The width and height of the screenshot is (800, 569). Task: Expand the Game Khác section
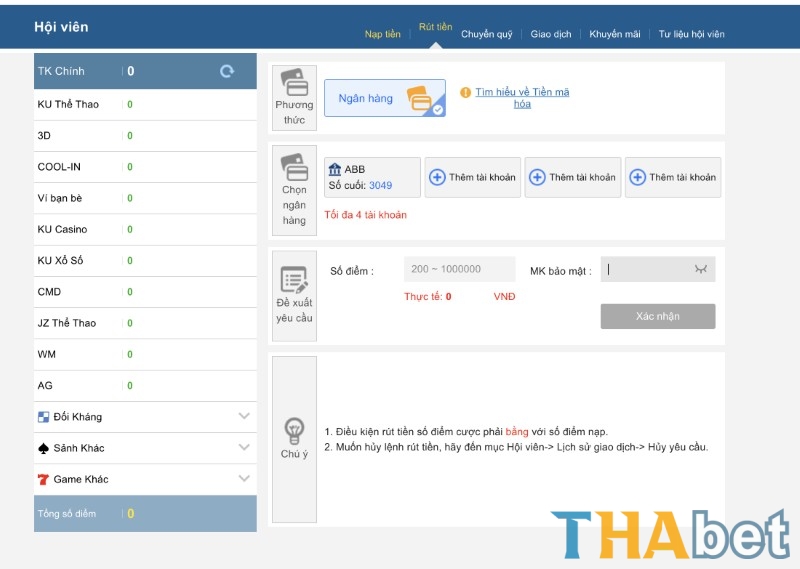coord(244,478)
